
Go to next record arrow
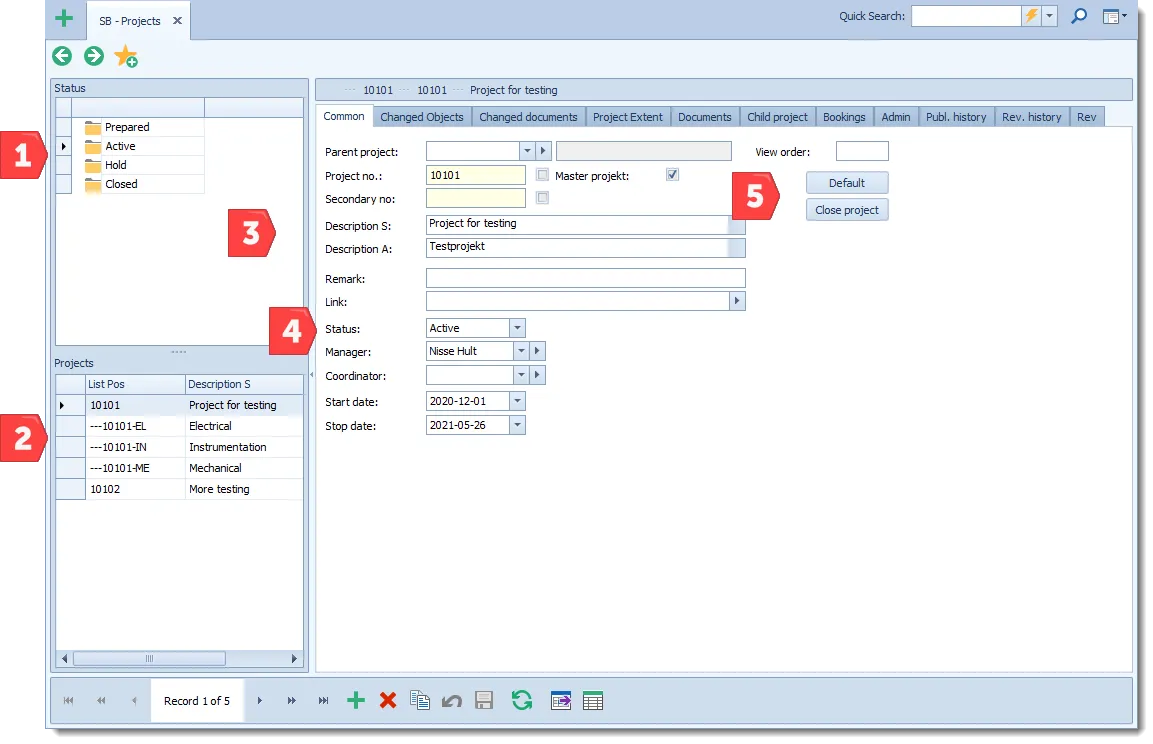260,701
